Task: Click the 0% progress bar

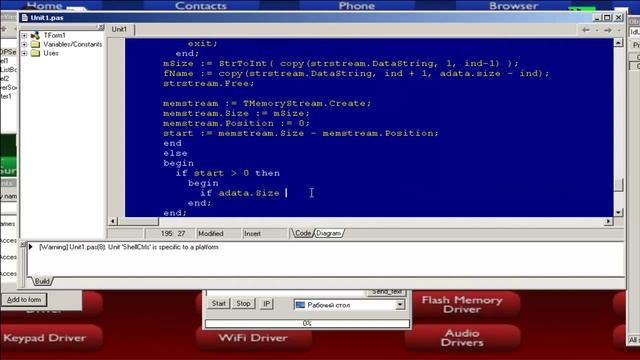Action: tap(307, 323)
